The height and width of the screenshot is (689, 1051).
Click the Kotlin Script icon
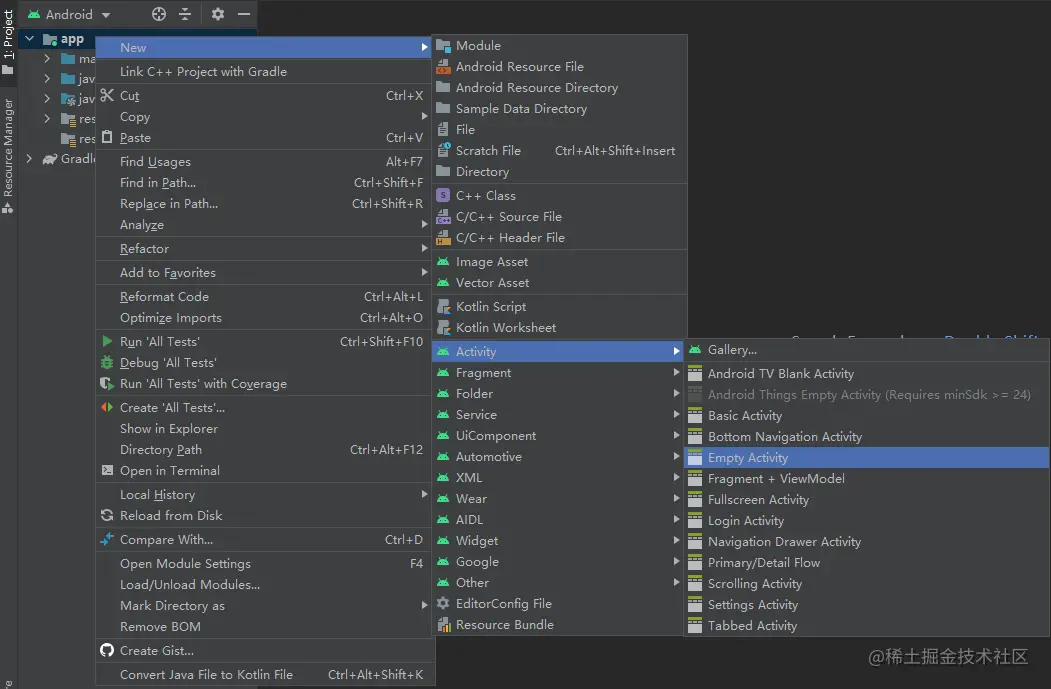click(x=443, y=306)
